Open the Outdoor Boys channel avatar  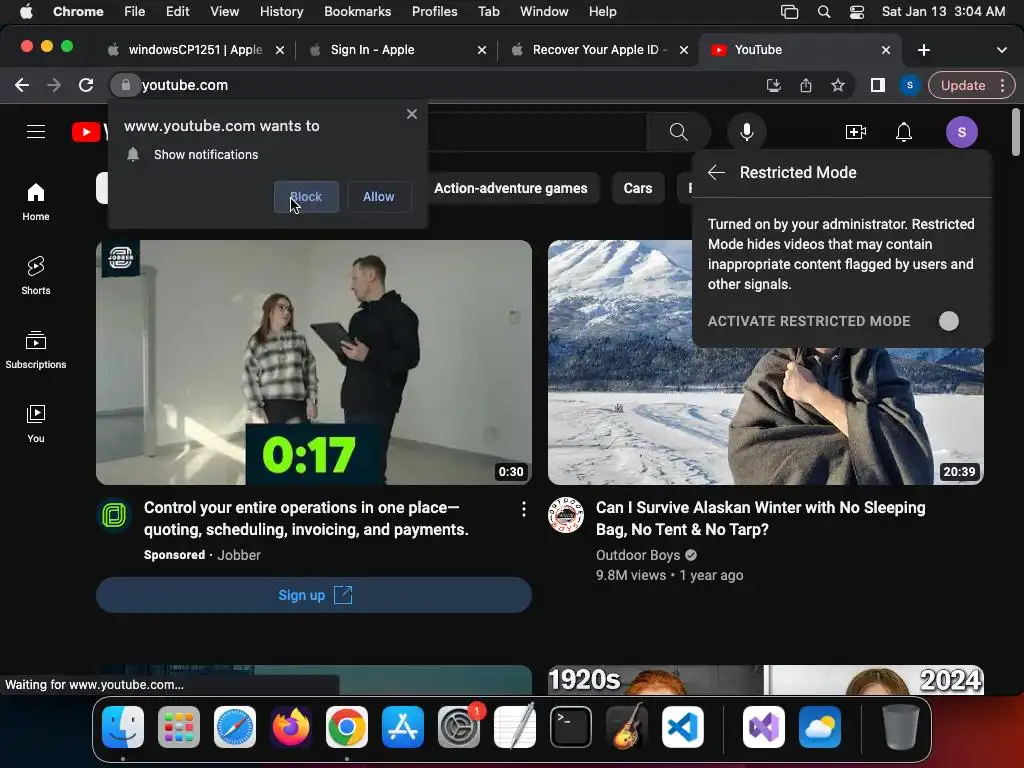566,515
